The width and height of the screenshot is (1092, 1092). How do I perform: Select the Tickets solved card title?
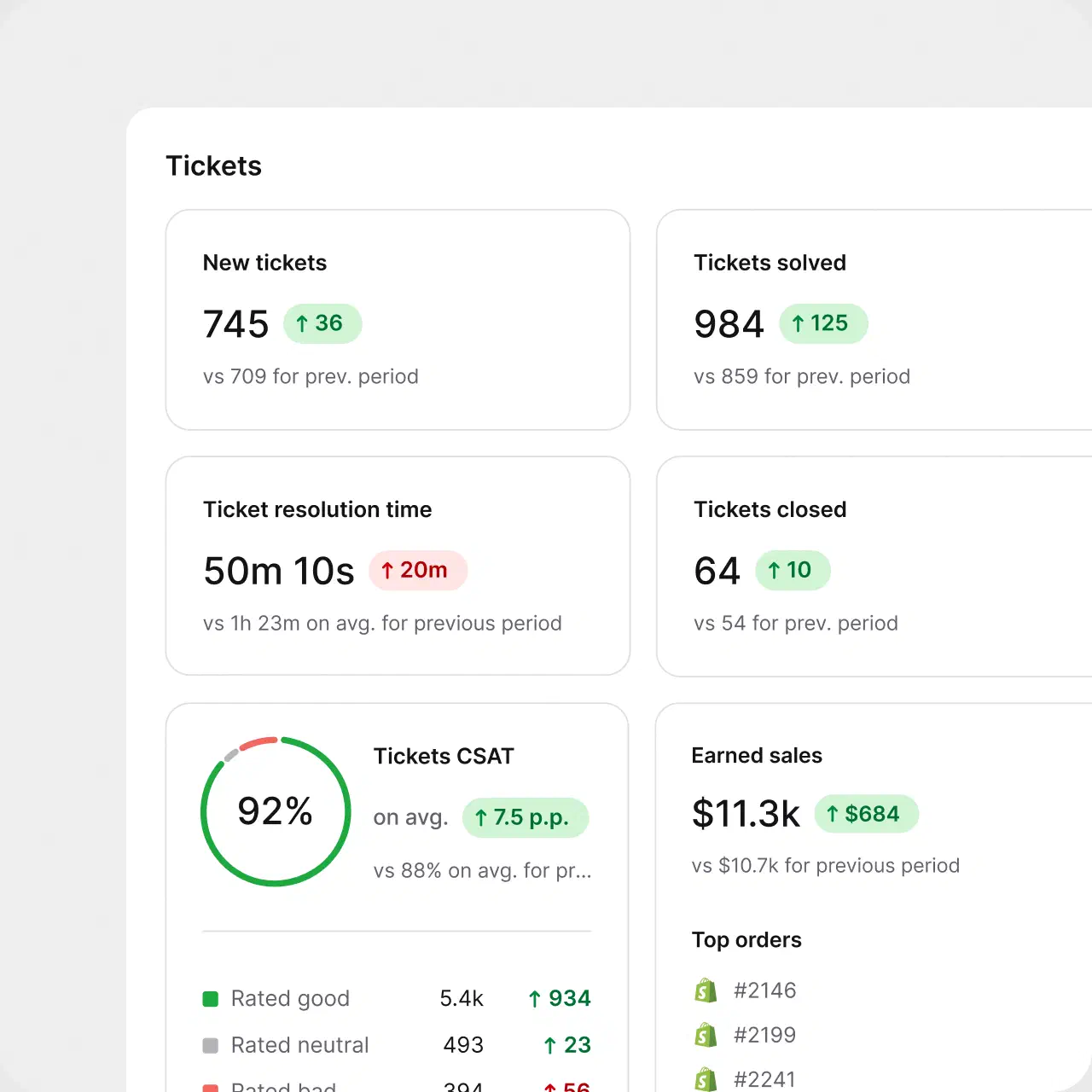click(x=770, y=263)
